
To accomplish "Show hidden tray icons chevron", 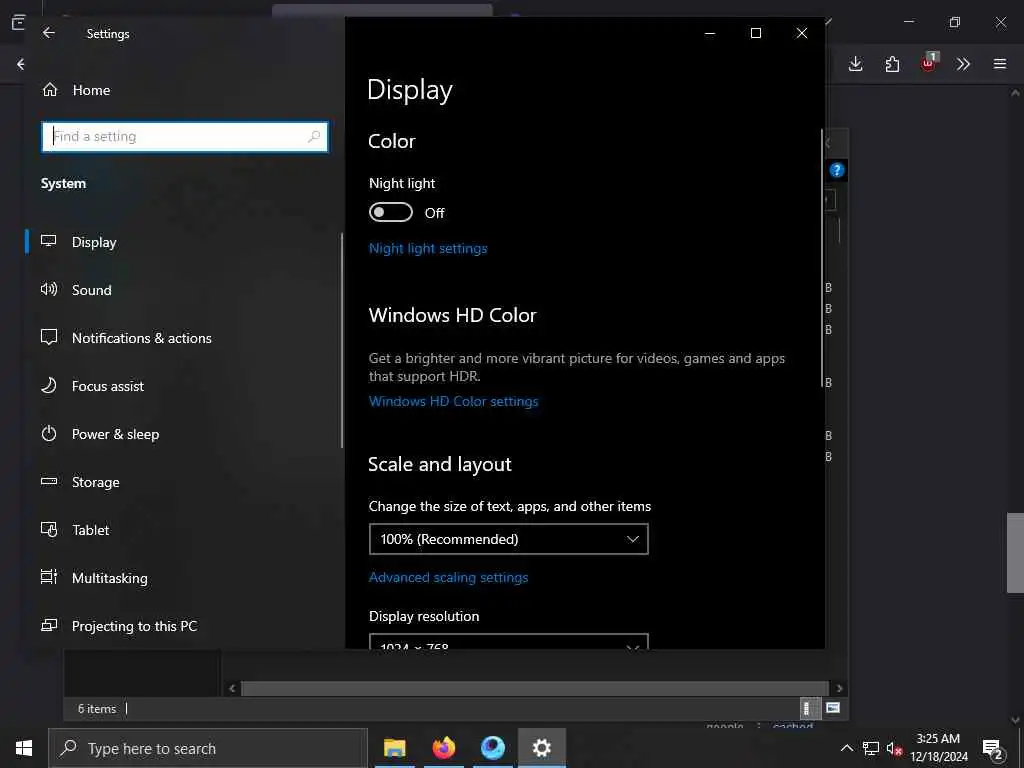I will [846, 748].
